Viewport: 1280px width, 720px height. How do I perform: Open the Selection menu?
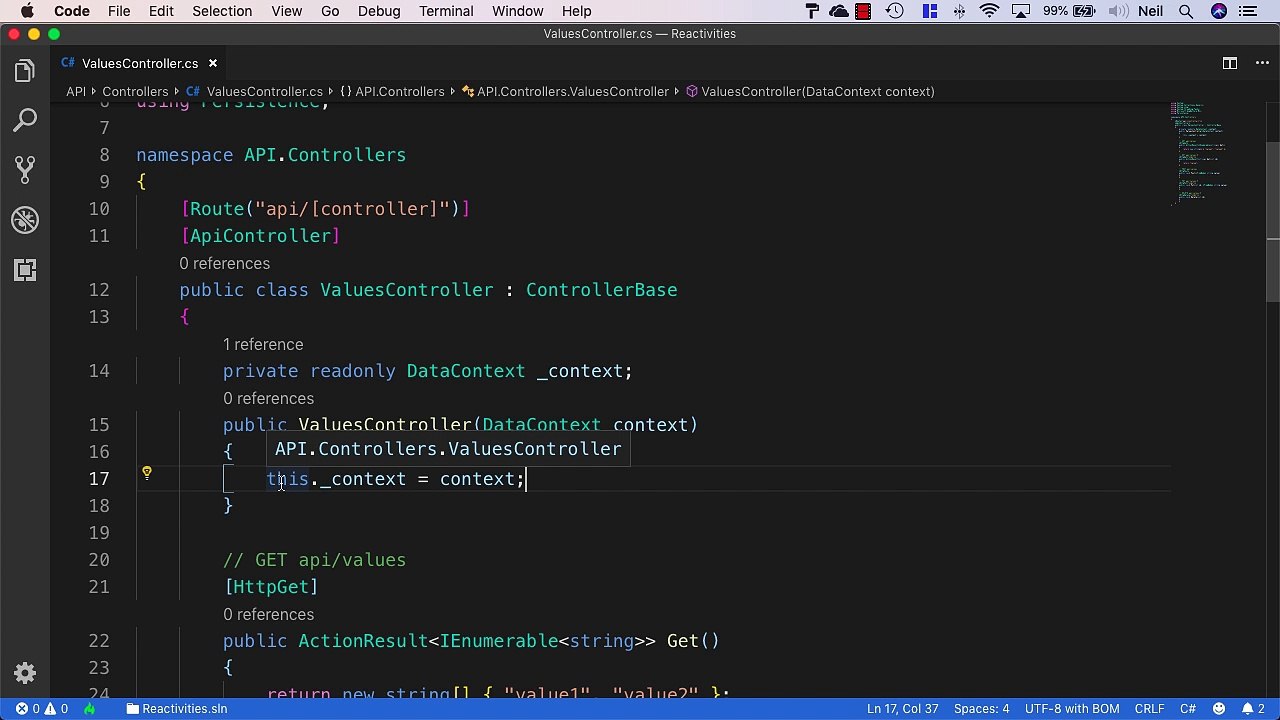coord(222,11)
